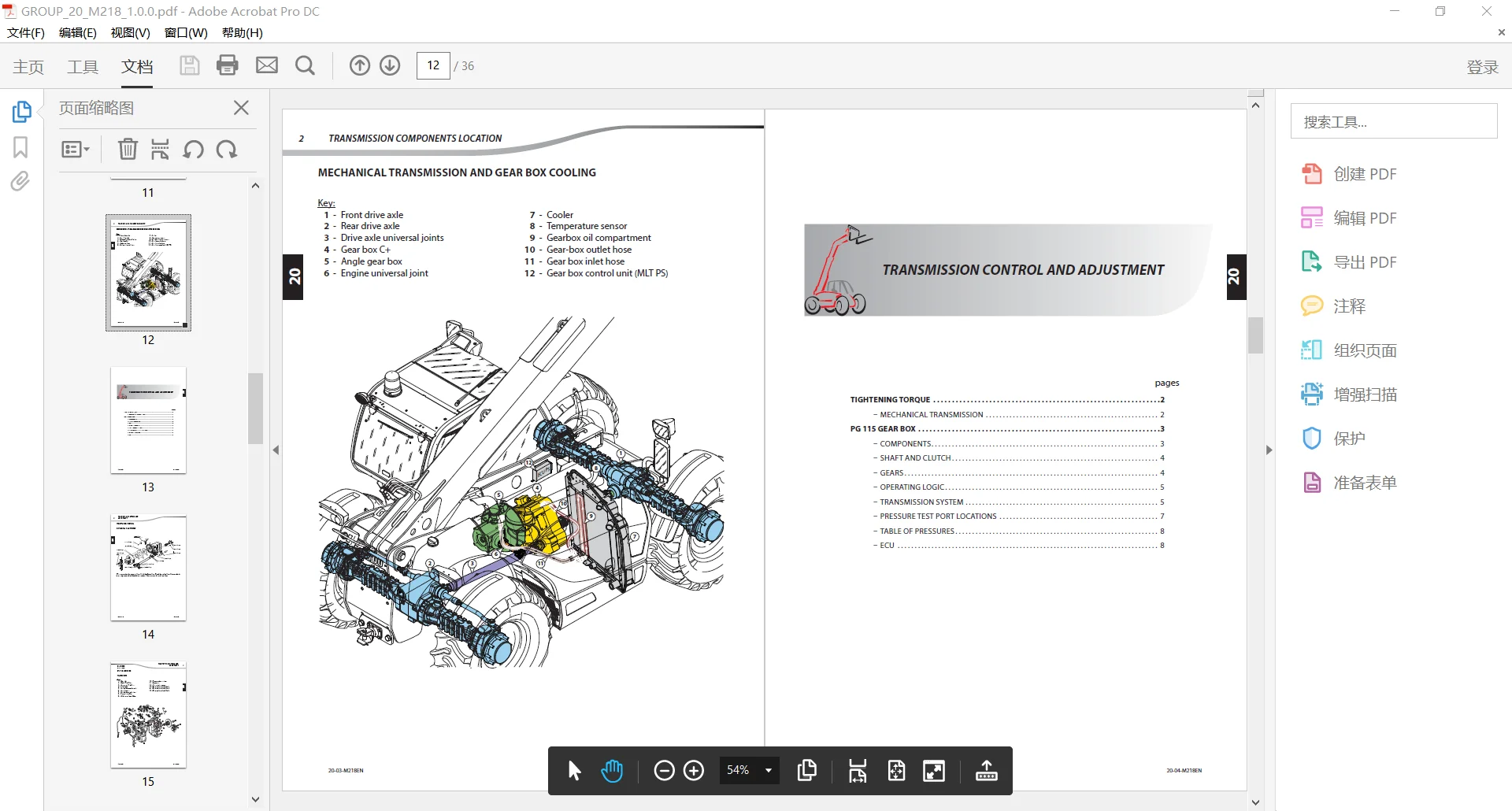Image resolution: width=1512 pixels, height=811 pixels.
Task: Open the 帮助(H) menu
Action: 243,32
